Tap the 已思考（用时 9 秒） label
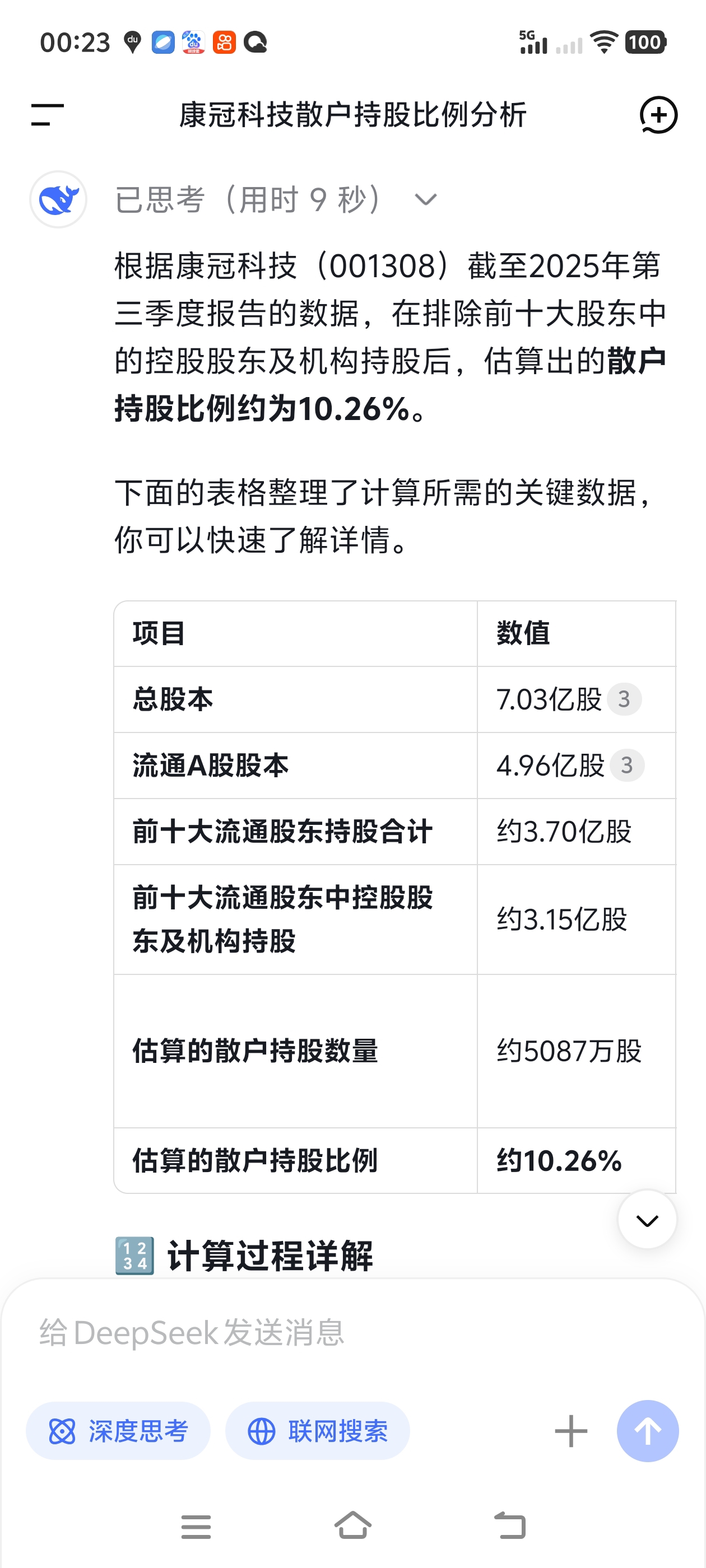The image size is (706, 1568). tap(249, 200)
